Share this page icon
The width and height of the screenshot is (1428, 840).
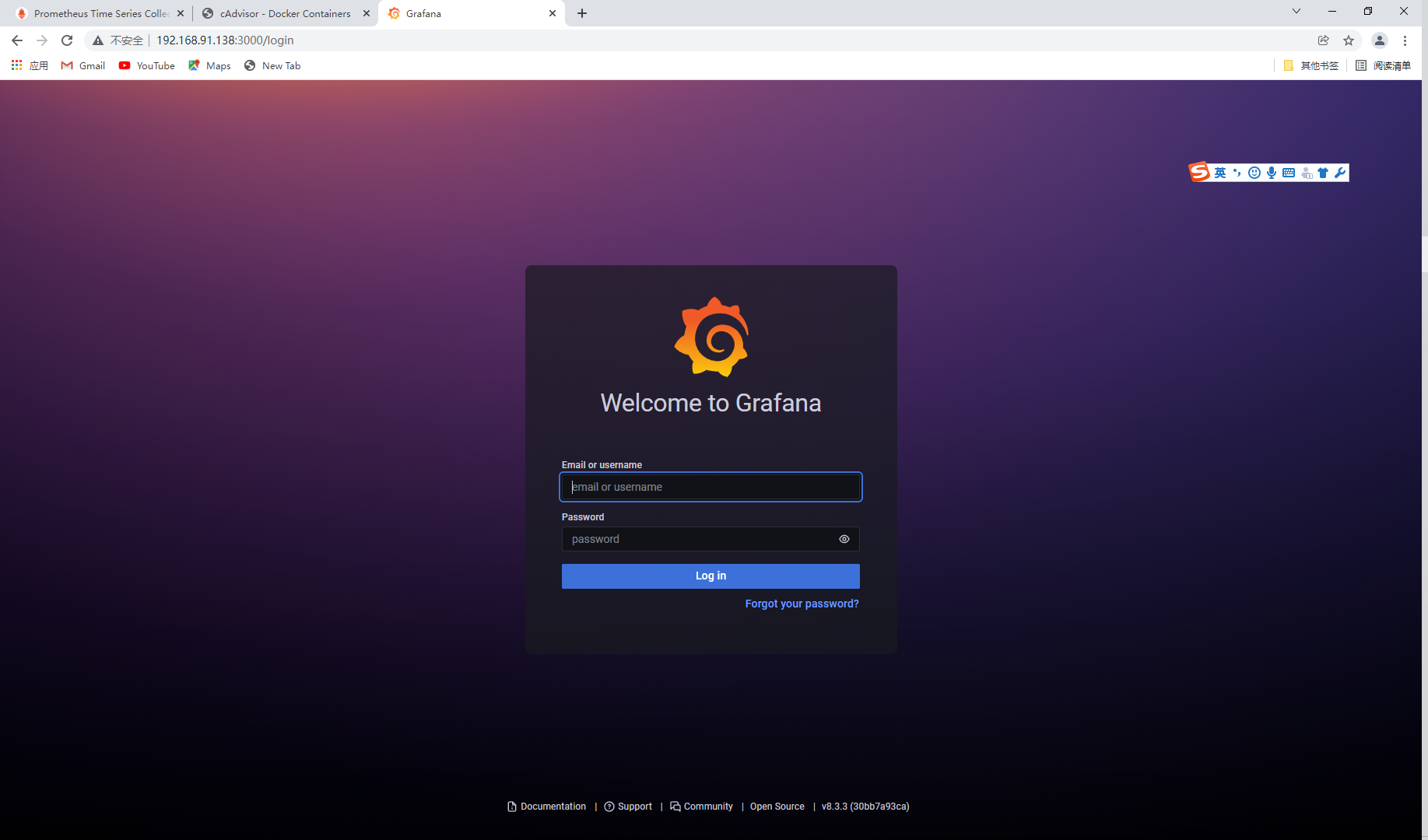coord(1323,40)
